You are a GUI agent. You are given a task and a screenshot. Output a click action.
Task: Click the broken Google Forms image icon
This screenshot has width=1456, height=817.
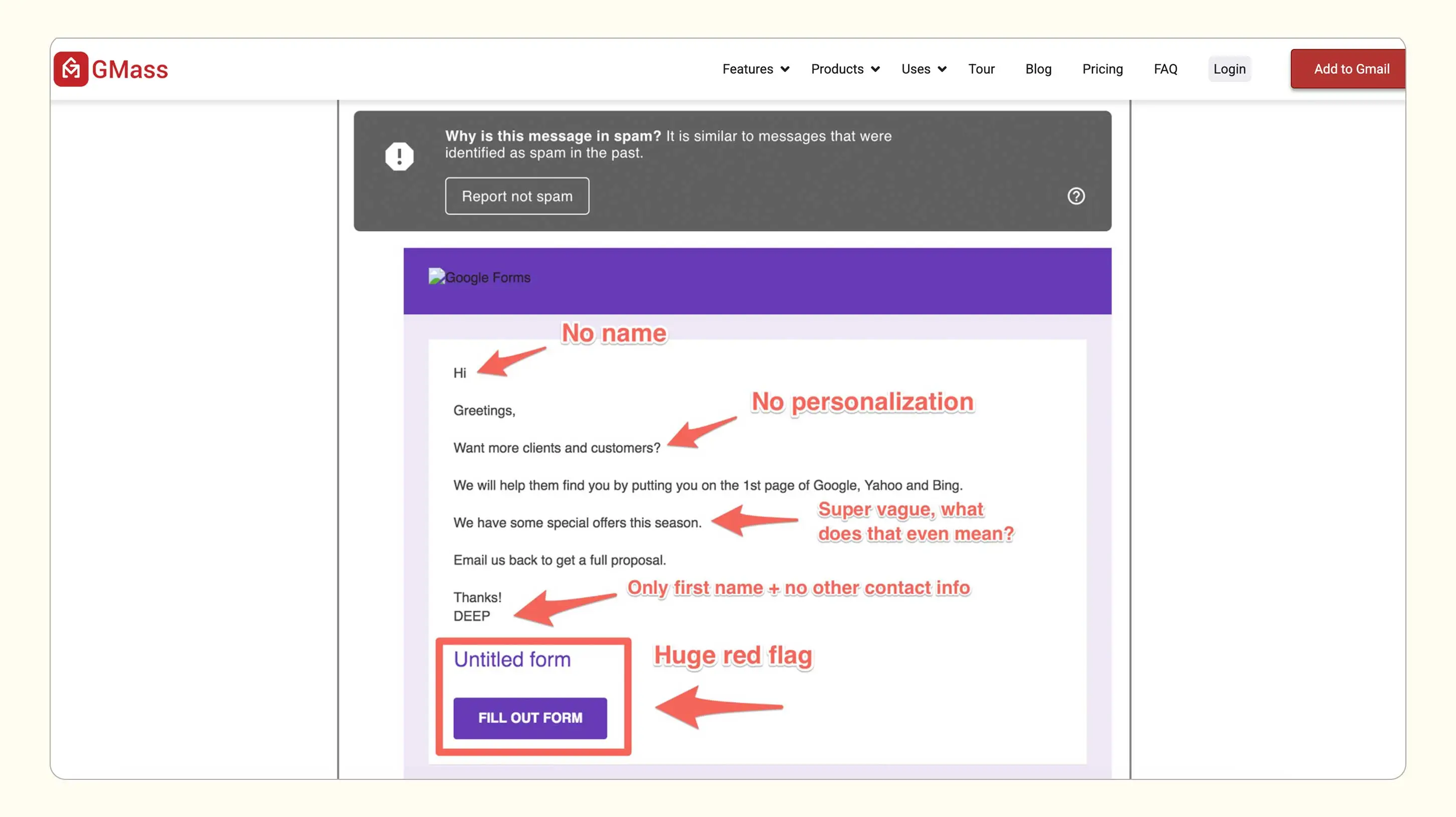tap(436, 276)
